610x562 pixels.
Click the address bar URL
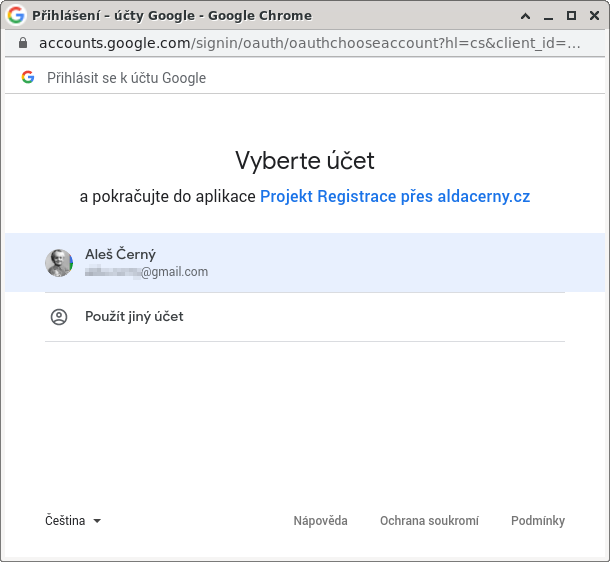[x=310, y=43]
